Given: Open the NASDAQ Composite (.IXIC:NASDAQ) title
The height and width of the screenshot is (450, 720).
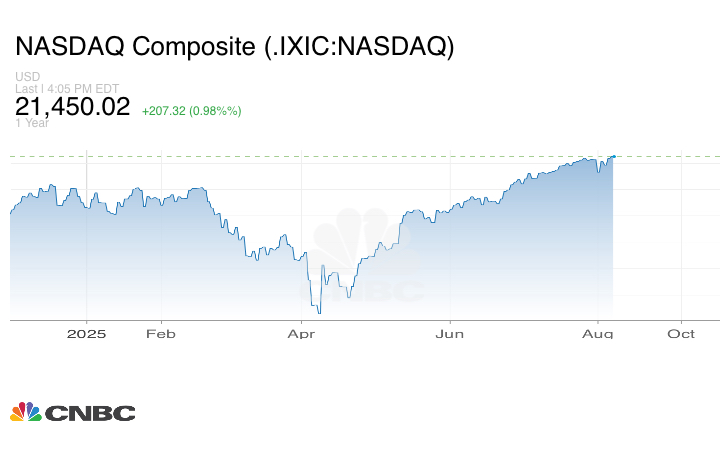Looking at the screenshot, I should pyautogui.click(x=234, y=47).
